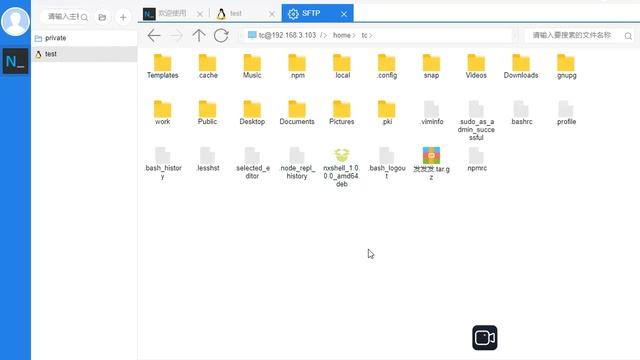Image resolution: width=640 pixels, height=360 pixels.
Task: Click the new folder icon in sidebar
Action: (x=102, y=17)
